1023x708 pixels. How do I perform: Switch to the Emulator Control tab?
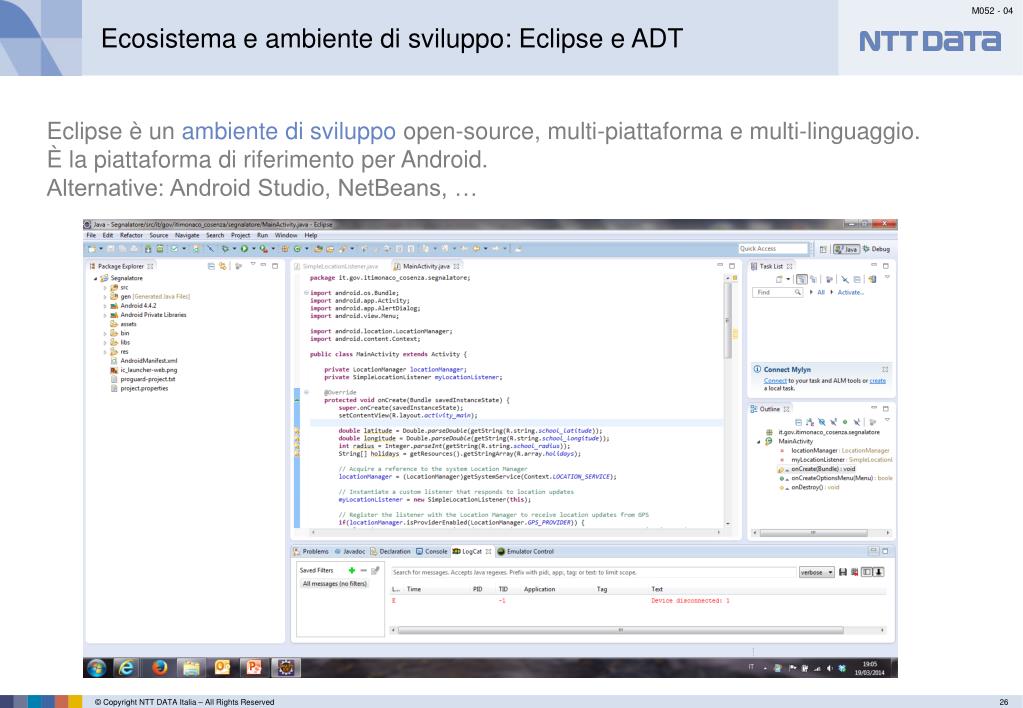pyautogui.click(x=526, y=551)
